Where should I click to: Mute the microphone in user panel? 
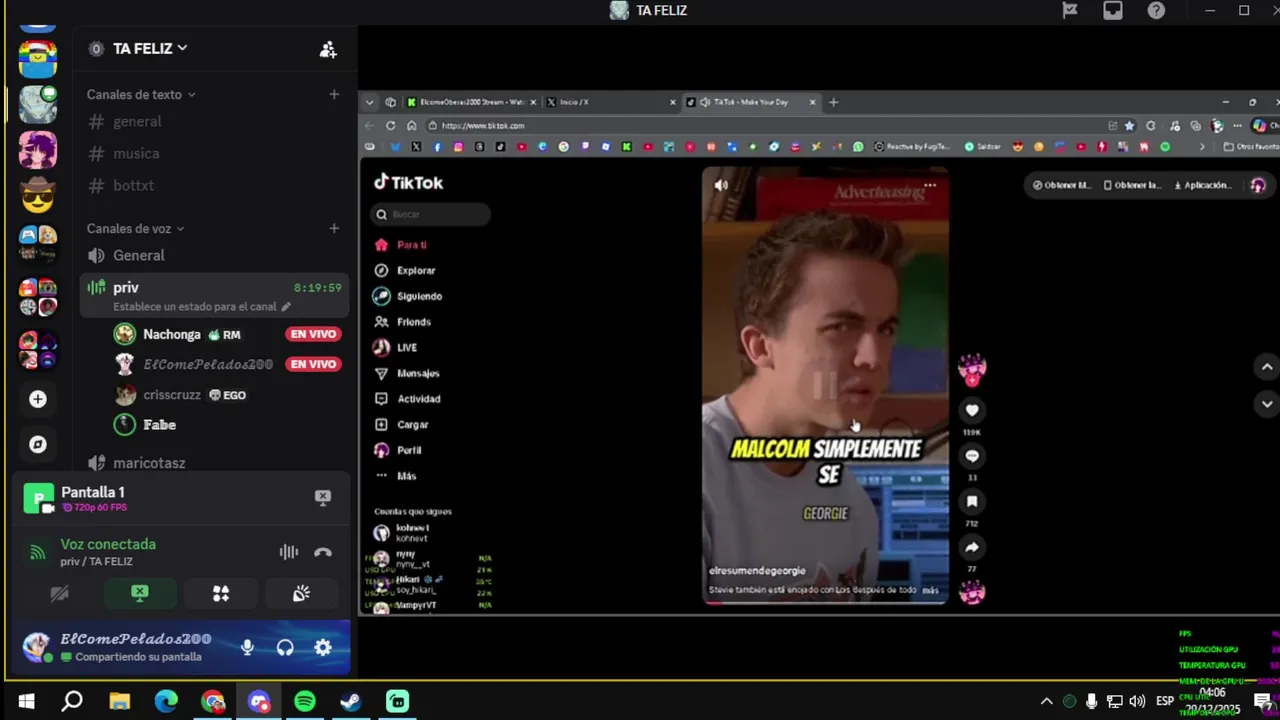click(247, 647)
